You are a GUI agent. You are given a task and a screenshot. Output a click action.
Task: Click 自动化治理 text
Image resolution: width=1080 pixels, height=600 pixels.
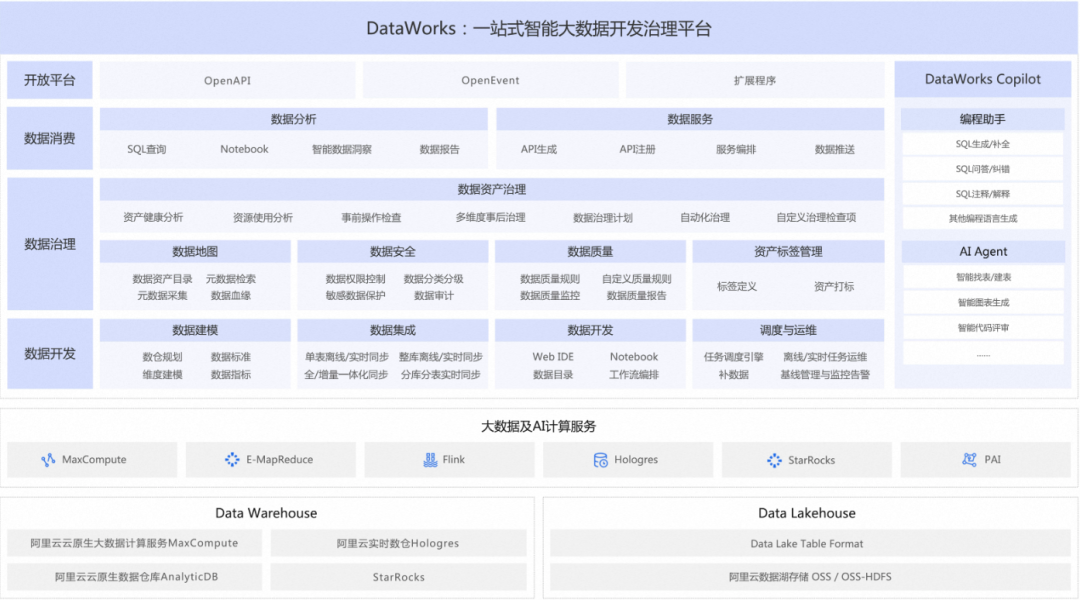[705, 217]
